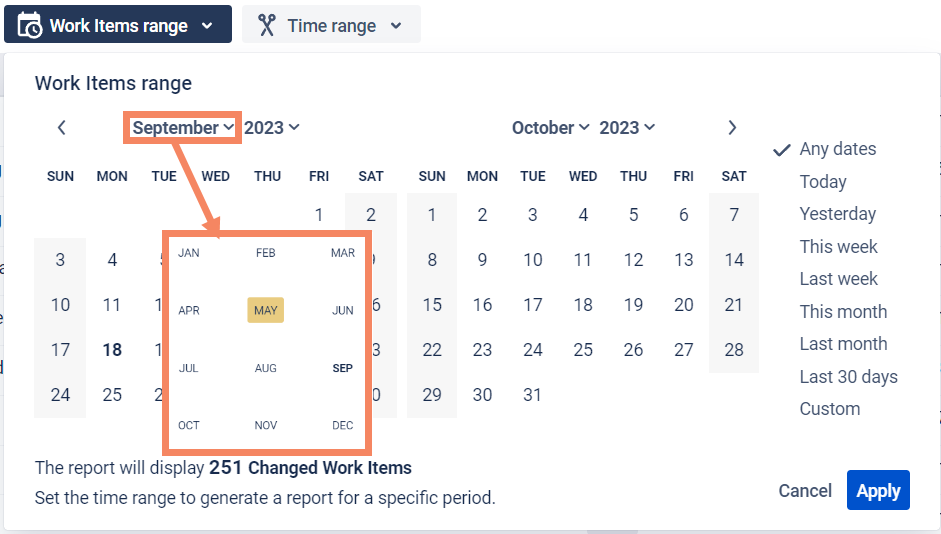Cancel the Work Items range dialog

(805, 491)
